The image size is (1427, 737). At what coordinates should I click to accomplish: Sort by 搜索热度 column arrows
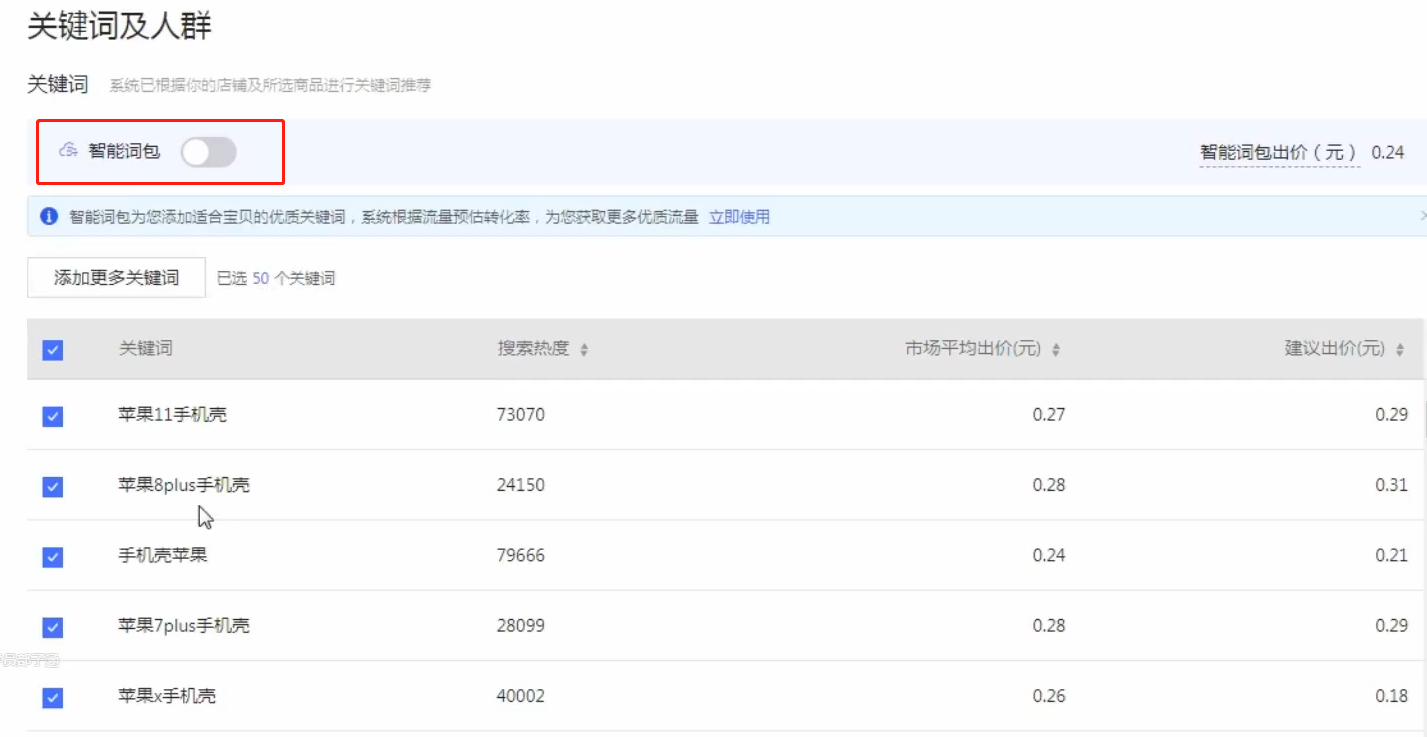point(584,350)
